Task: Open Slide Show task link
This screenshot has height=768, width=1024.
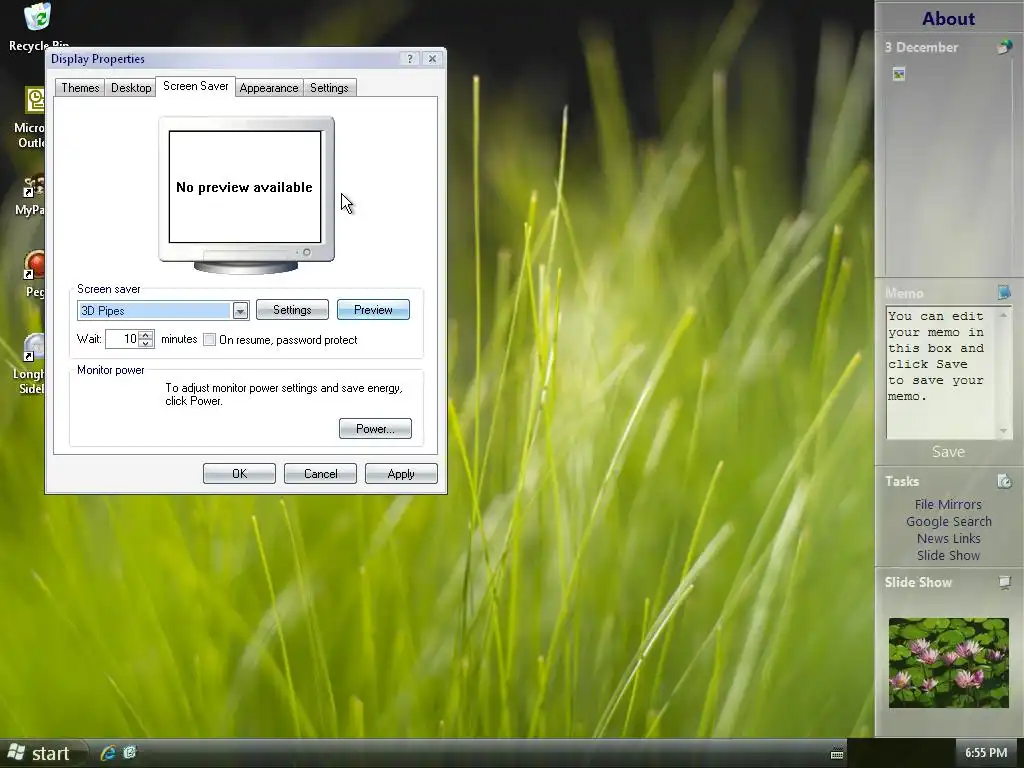Action: point(948,555)
